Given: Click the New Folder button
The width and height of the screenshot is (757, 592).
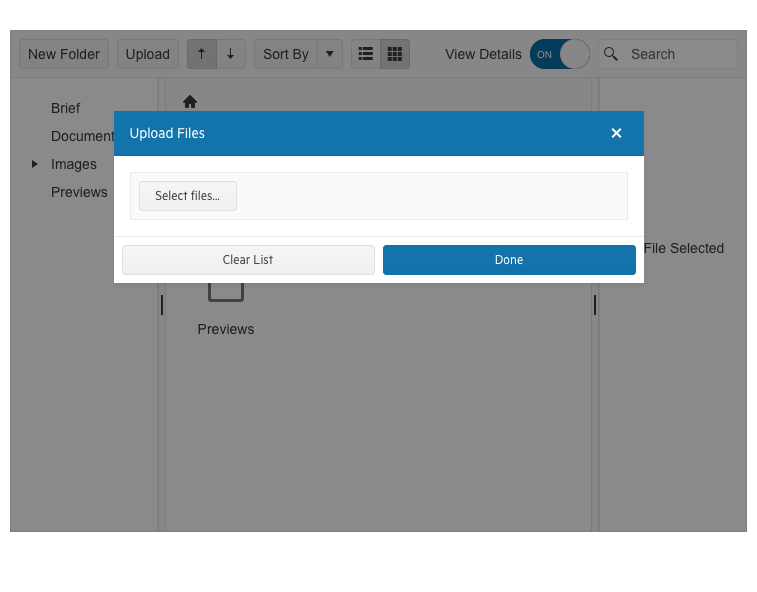Looking at the screenshot, I should coord(64,54).
